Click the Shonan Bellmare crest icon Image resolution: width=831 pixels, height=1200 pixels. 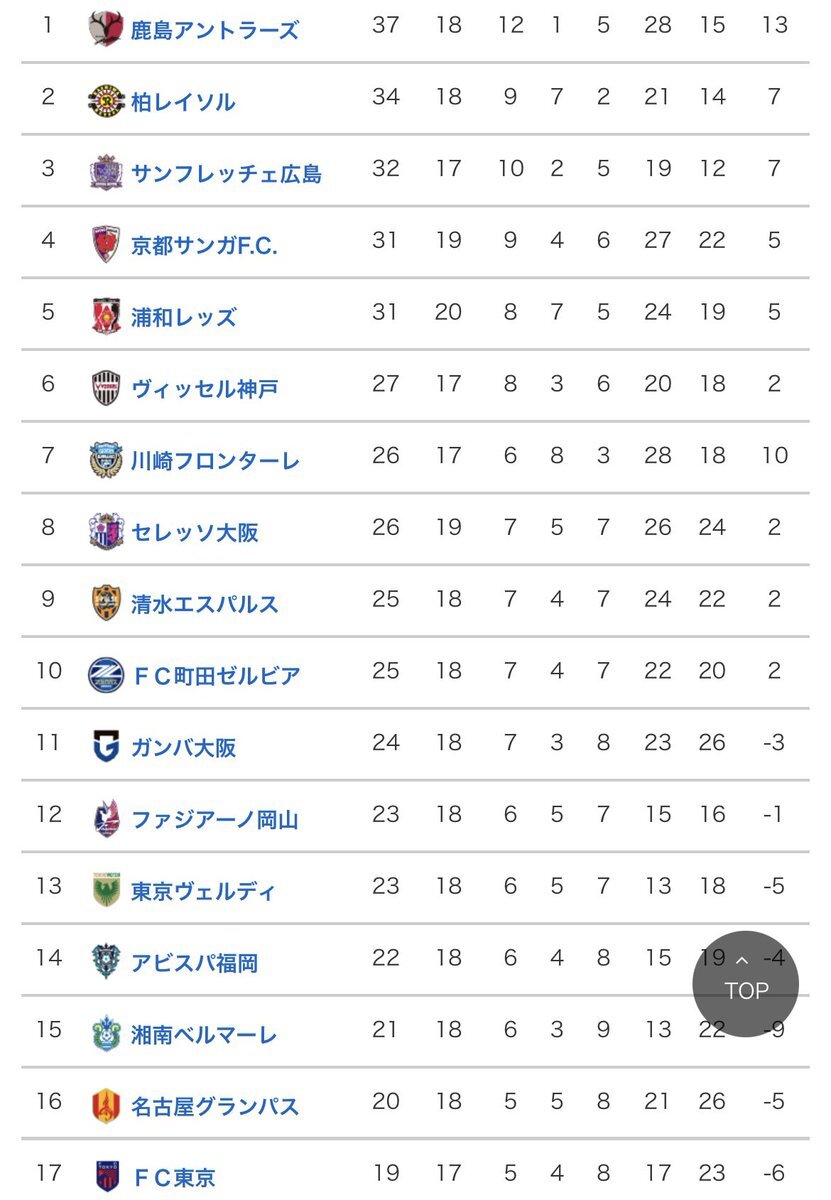(105, 1034)
